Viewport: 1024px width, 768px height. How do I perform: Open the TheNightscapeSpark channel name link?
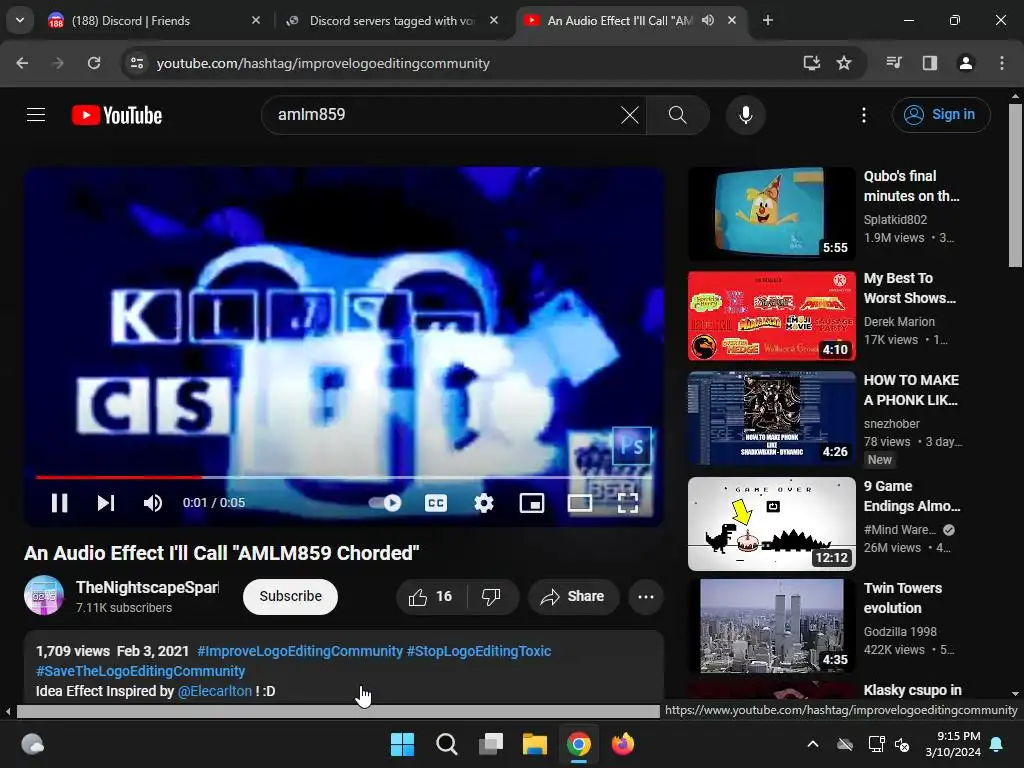click(148, 587)
